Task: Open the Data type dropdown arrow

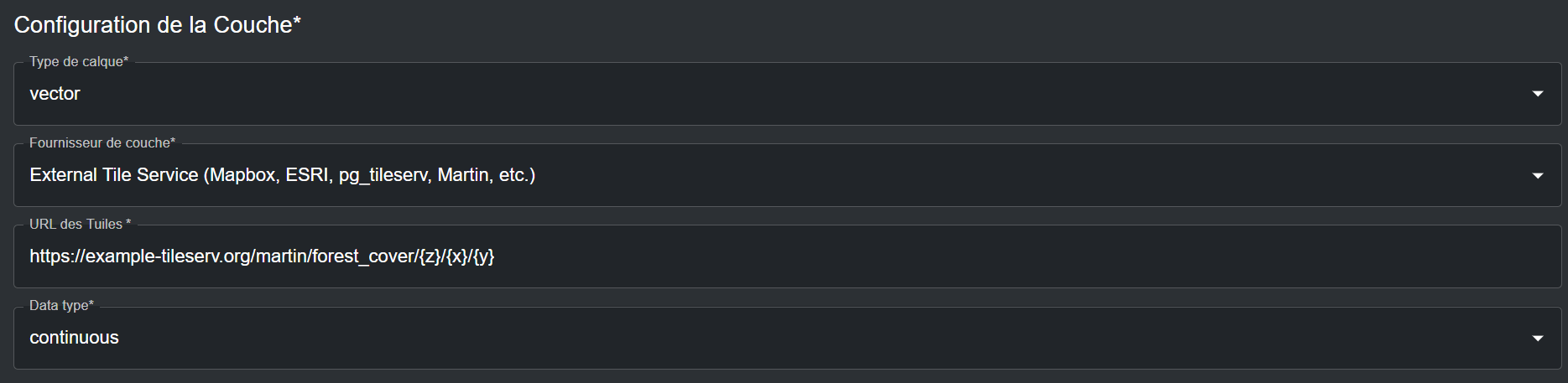Action: (1537, 338)
